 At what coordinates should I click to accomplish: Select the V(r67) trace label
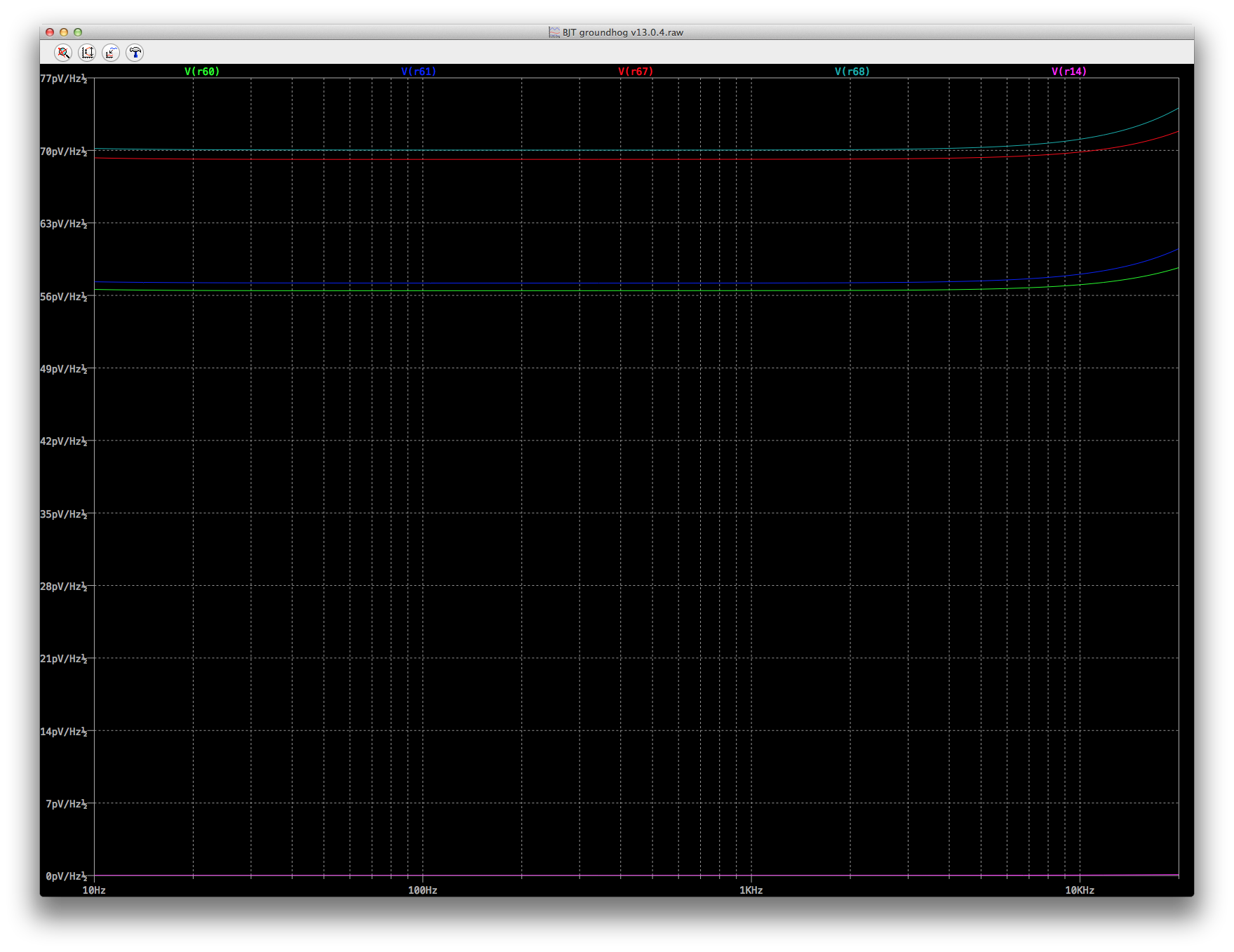pyautogui.click(x=636, y=72)
